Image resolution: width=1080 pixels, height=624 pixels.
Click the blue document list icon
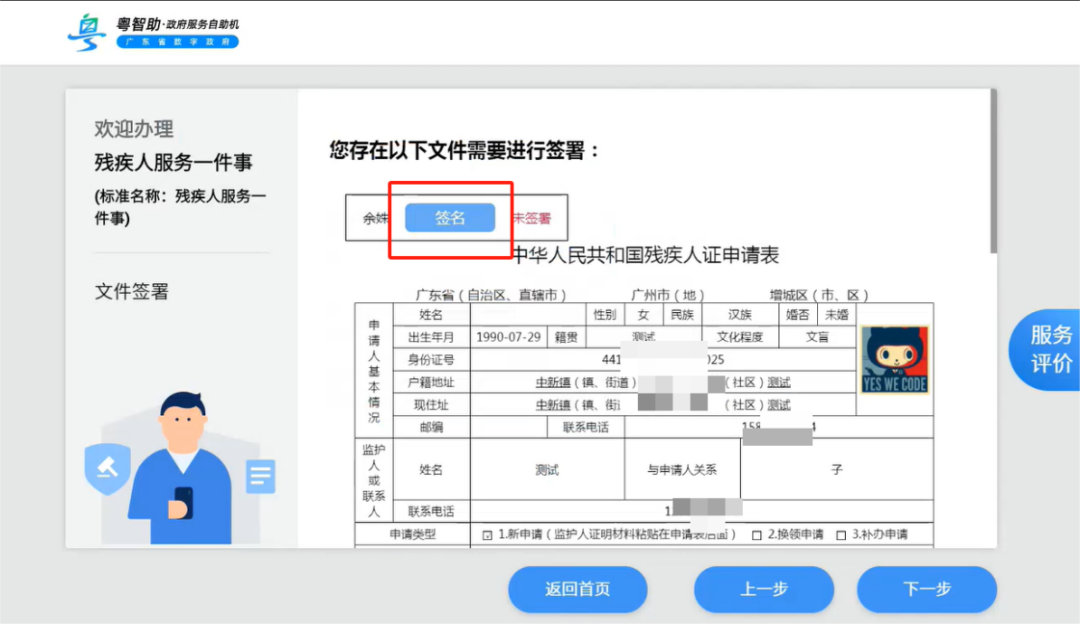click(258, 478)
